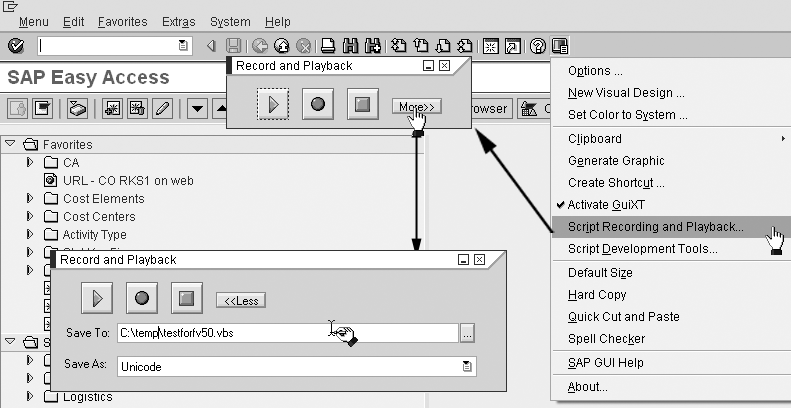Click the Find binoculars icon

point(350,46)
